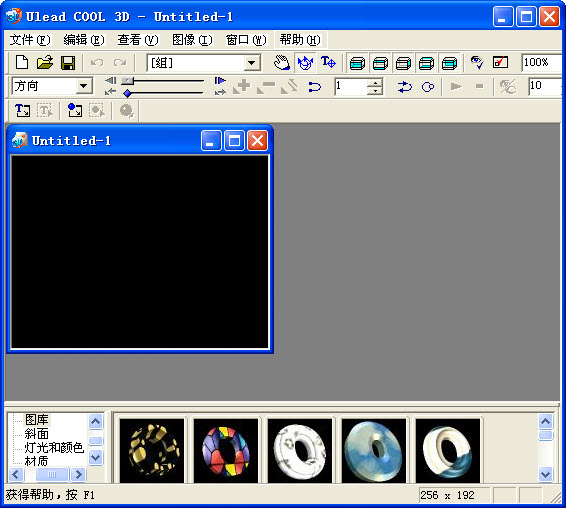Toggle the second face display icon
This screenshot has width=566, height=508.
point(380,64)
